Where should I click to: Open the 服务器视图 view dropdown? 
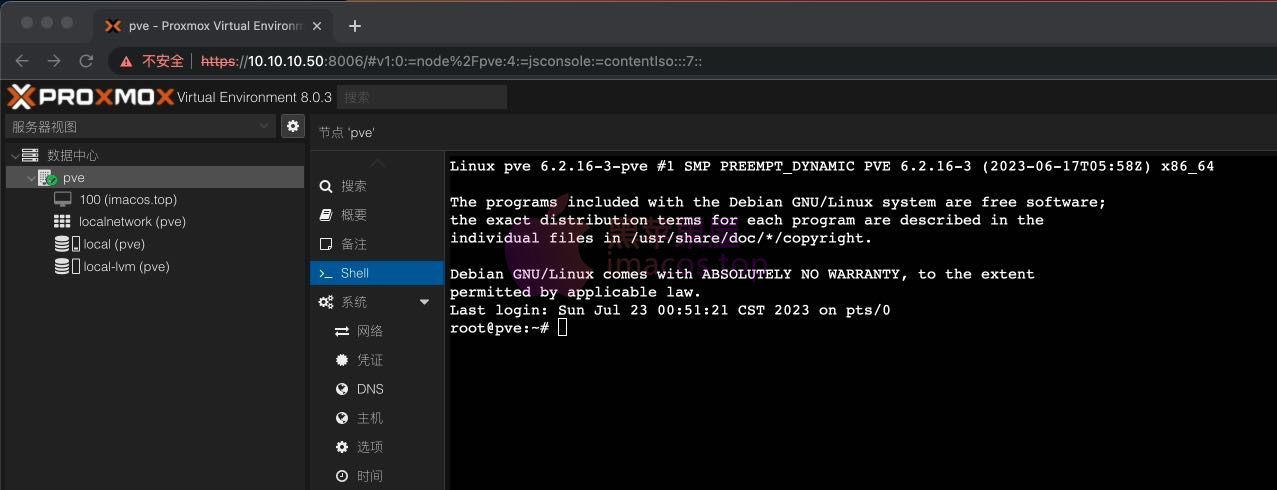click(141, 126)
